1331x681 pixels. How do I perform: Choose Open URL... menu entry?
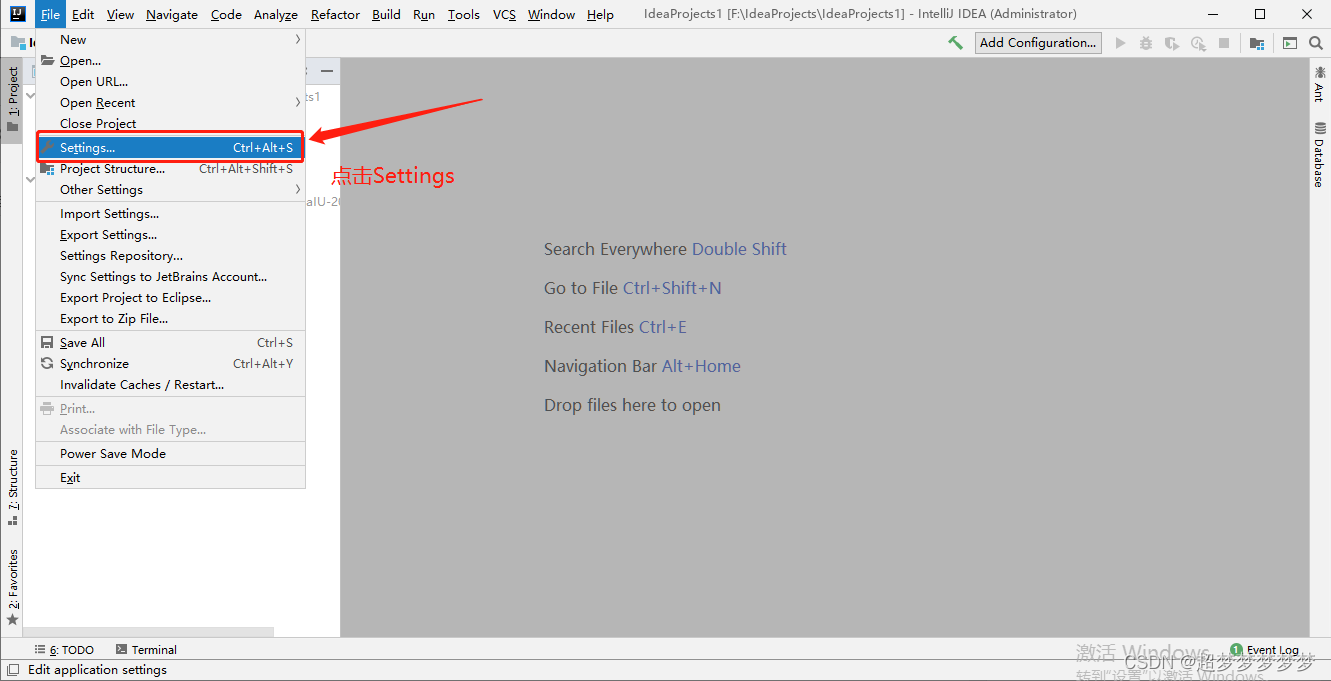170,82
